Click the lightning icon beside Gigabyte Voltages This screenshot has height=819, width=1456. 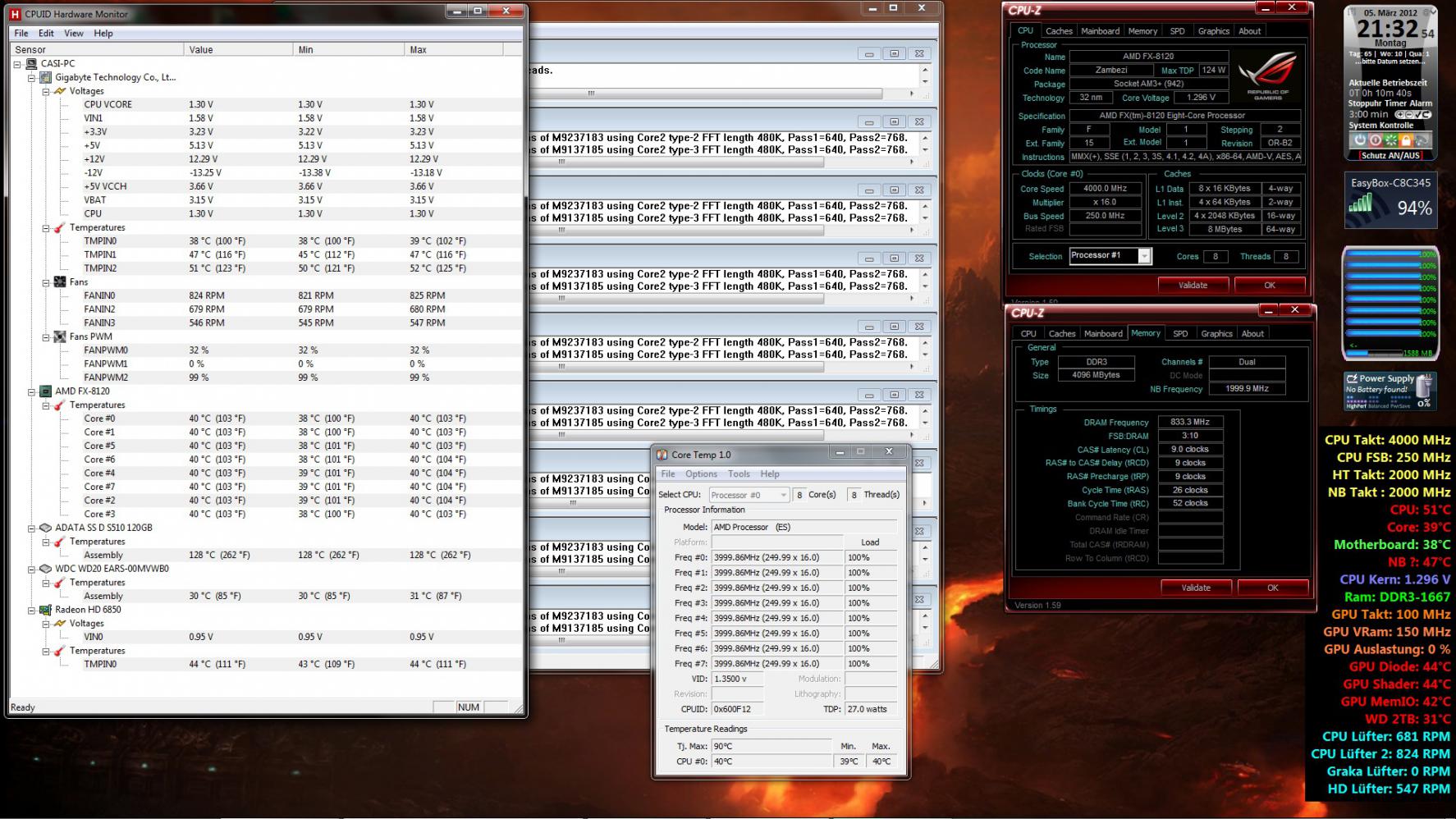tap(59, 91)
